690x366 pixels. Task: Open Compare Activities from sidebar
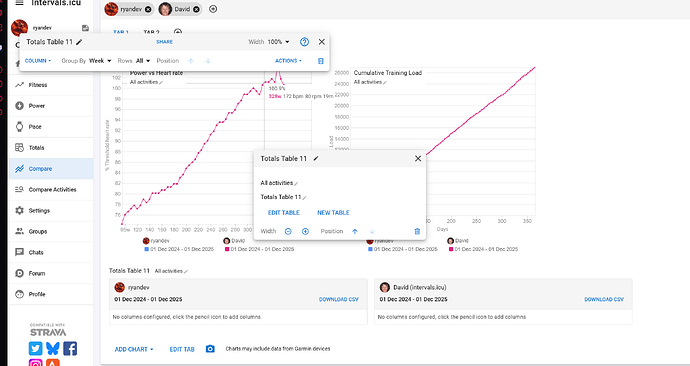tap(51, 190)
